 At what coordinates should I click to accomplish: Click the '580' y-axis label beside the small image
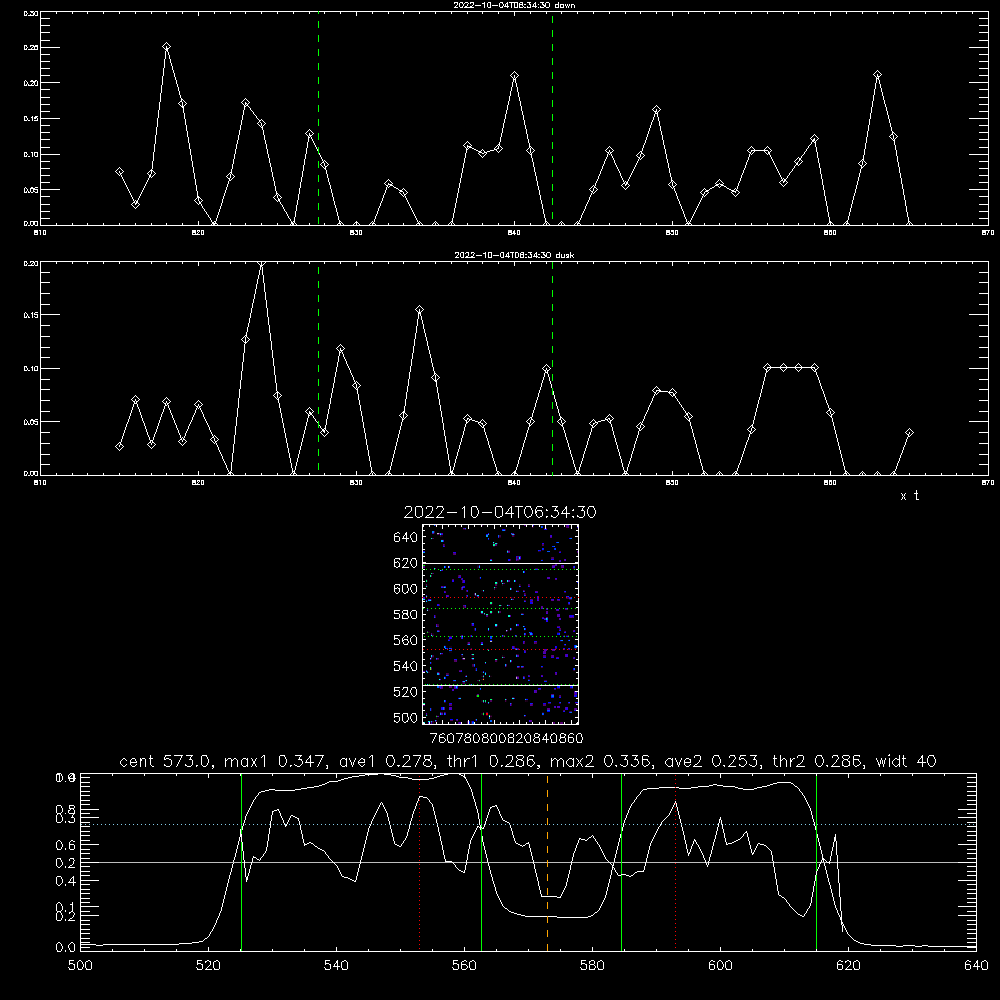(x=406, y=615)
